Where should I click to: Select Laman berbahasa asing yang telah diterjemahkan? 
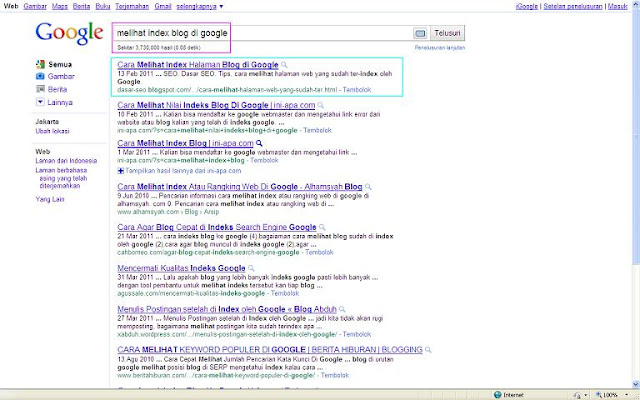click(x=61, y=178)
